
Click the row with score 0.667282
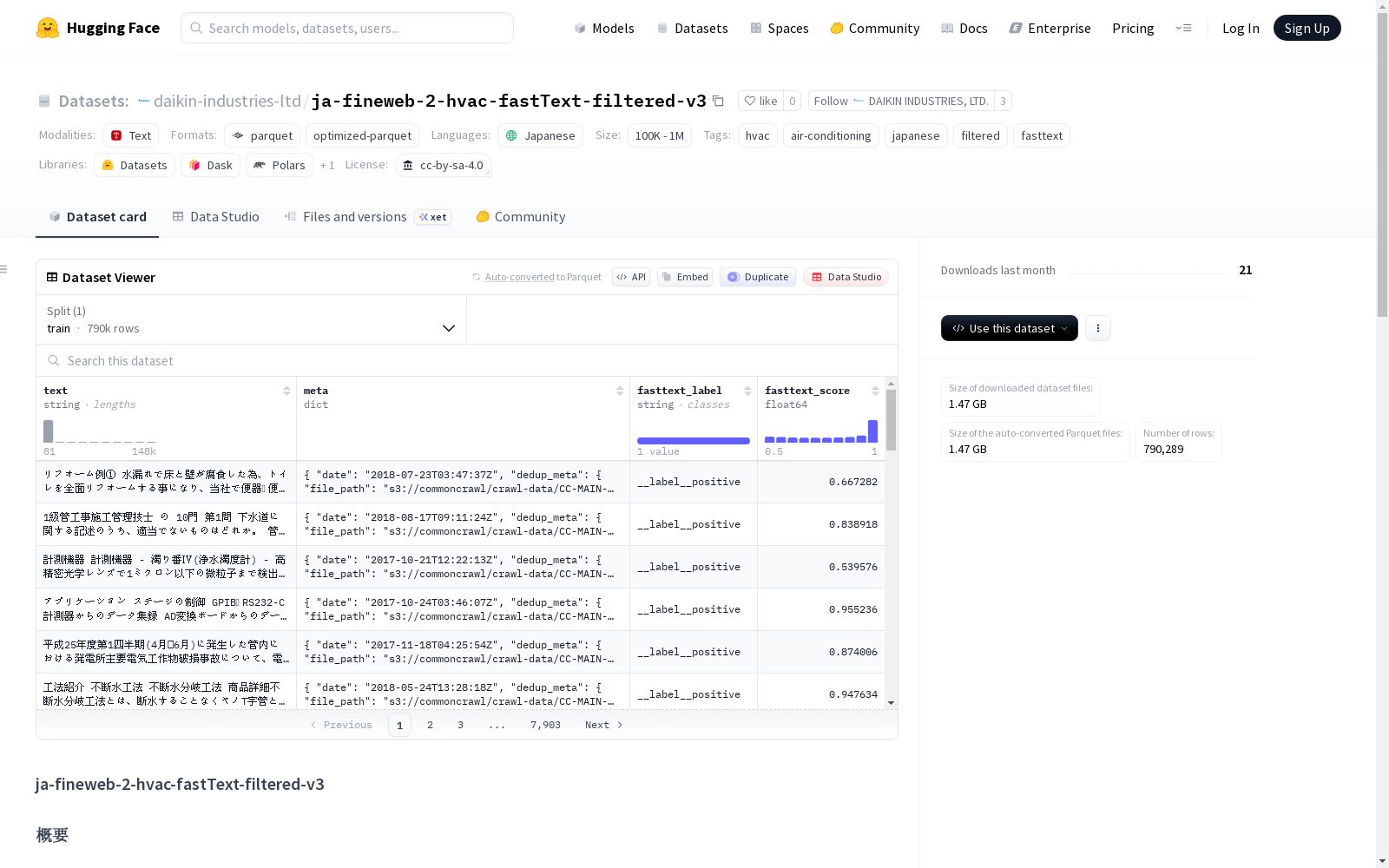460,482
